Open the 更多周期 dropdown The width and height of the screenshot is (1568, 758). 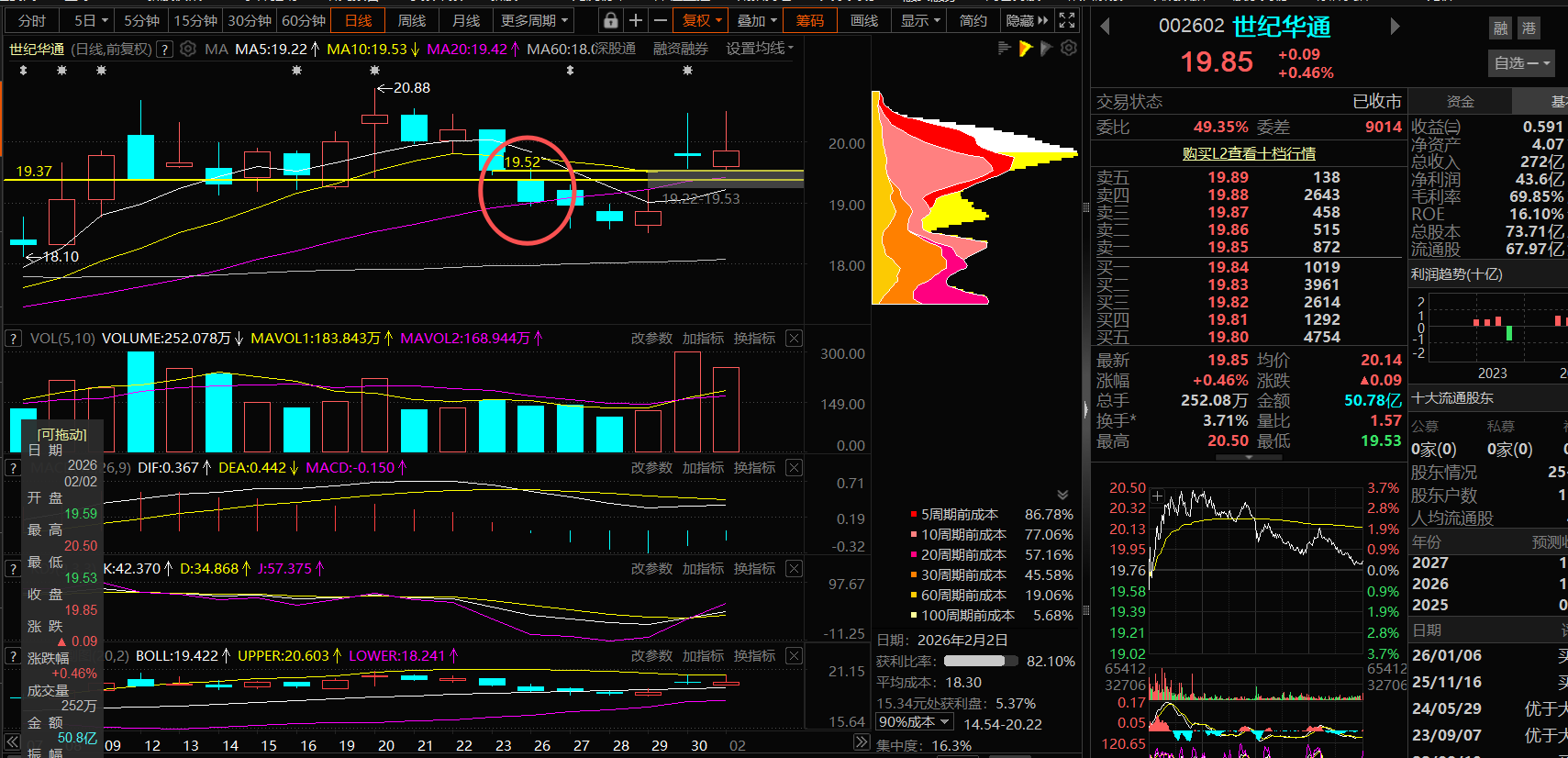pyautogui.click(x=535, y=20)
